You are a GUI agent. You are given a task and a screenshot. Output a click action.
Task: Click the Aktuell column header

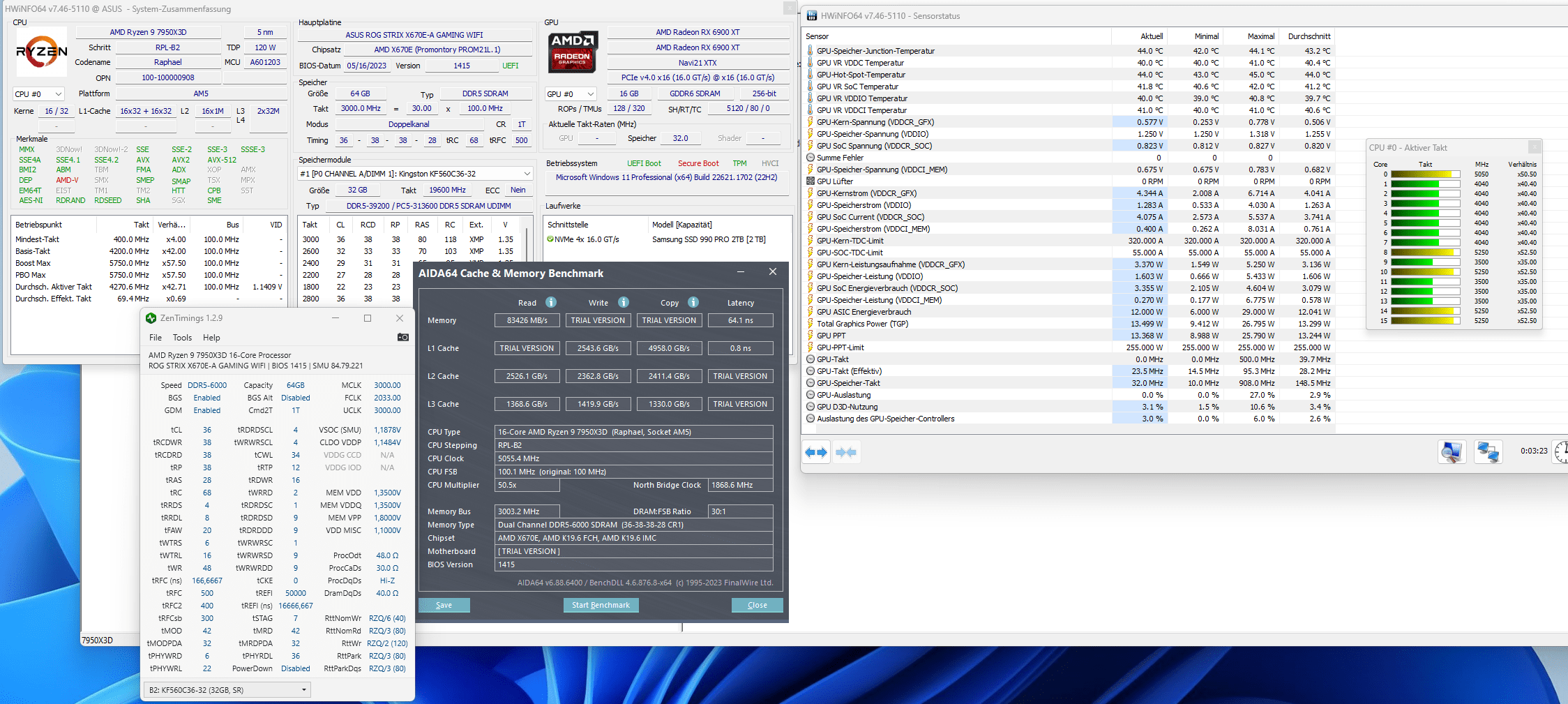[1140, 36]
